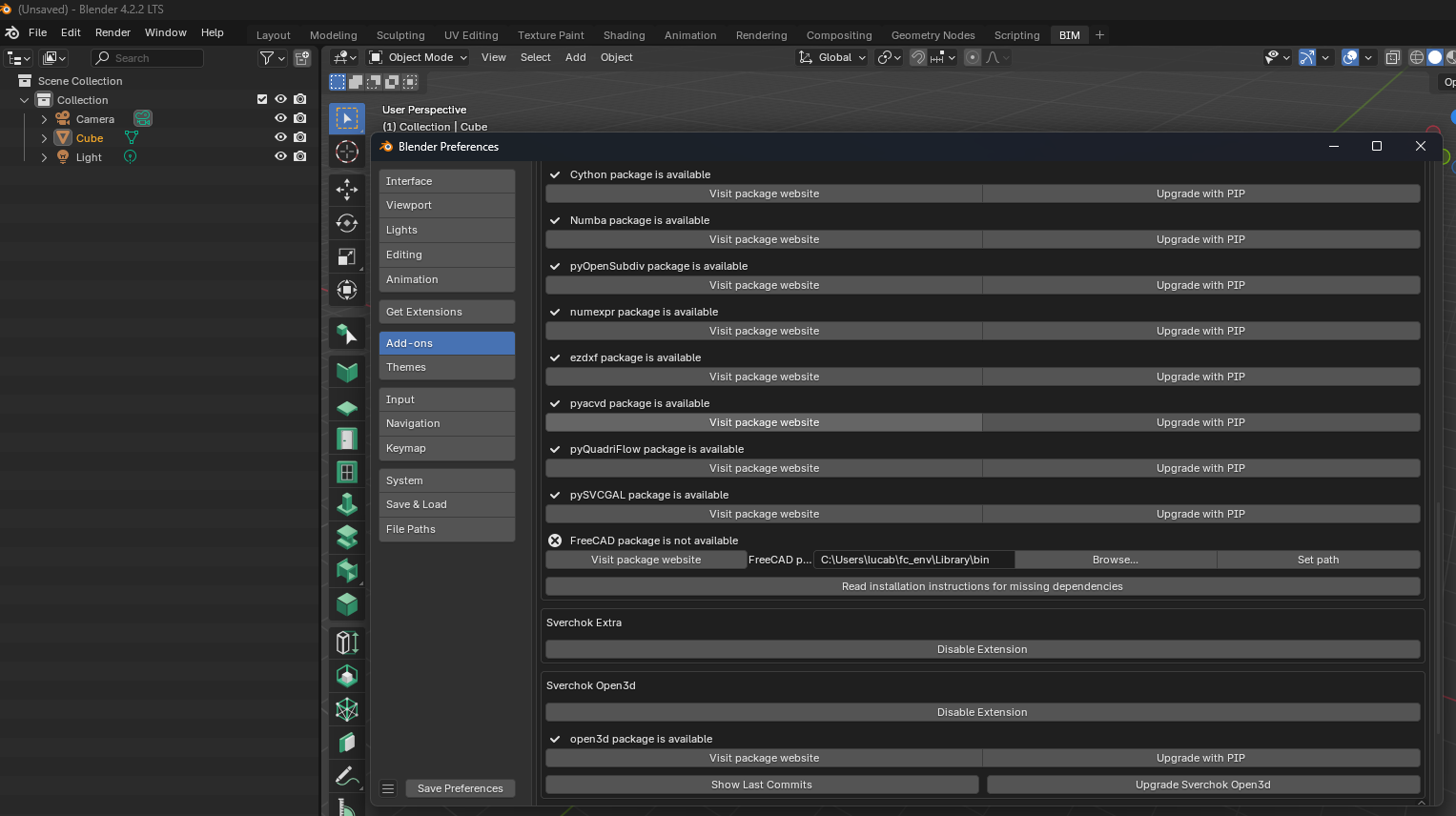Click Save Preferences button
1456x816 pixels.
[461, 788]
